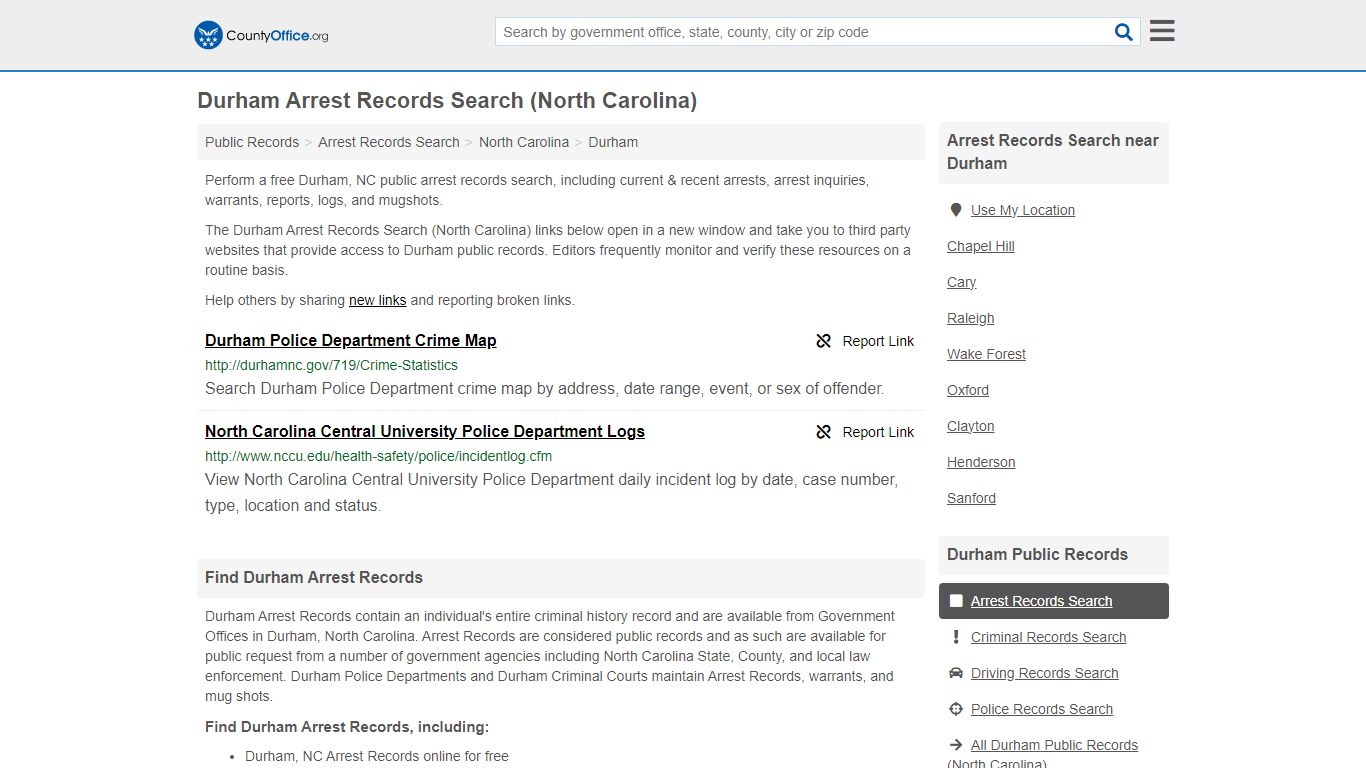
Task: Click the Arrest Records Search near Durham heading
Action: point(1053,152)
